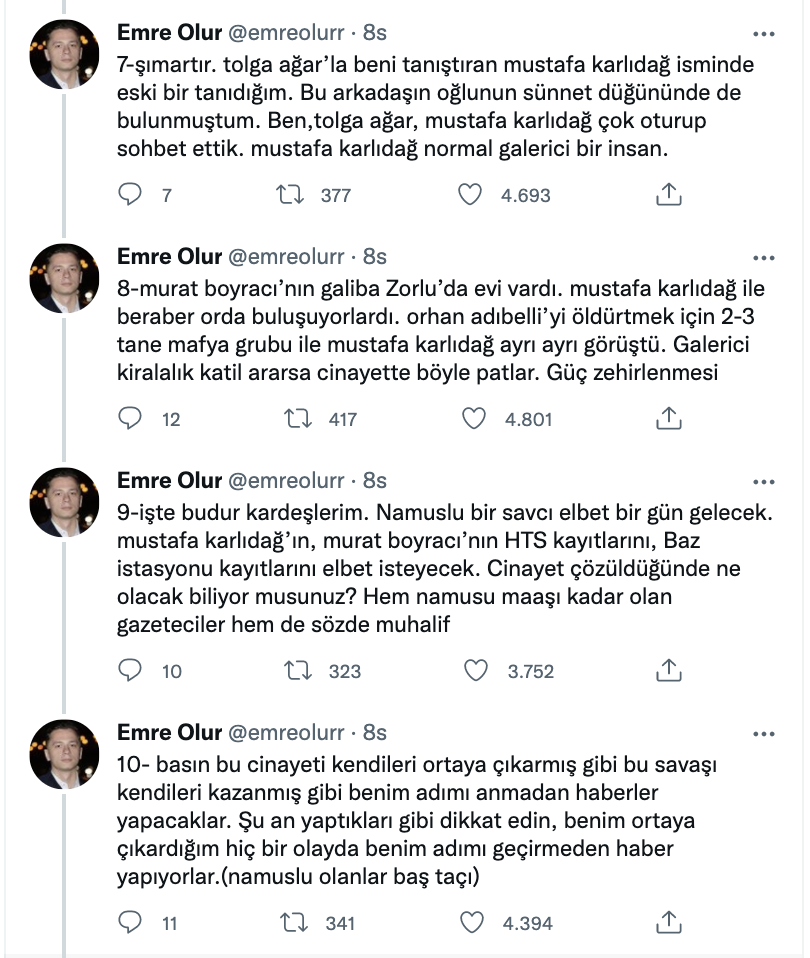Retweet the tweet with 323 retweets
Screen dimensions: 810x958
click(x=297, y=670)
